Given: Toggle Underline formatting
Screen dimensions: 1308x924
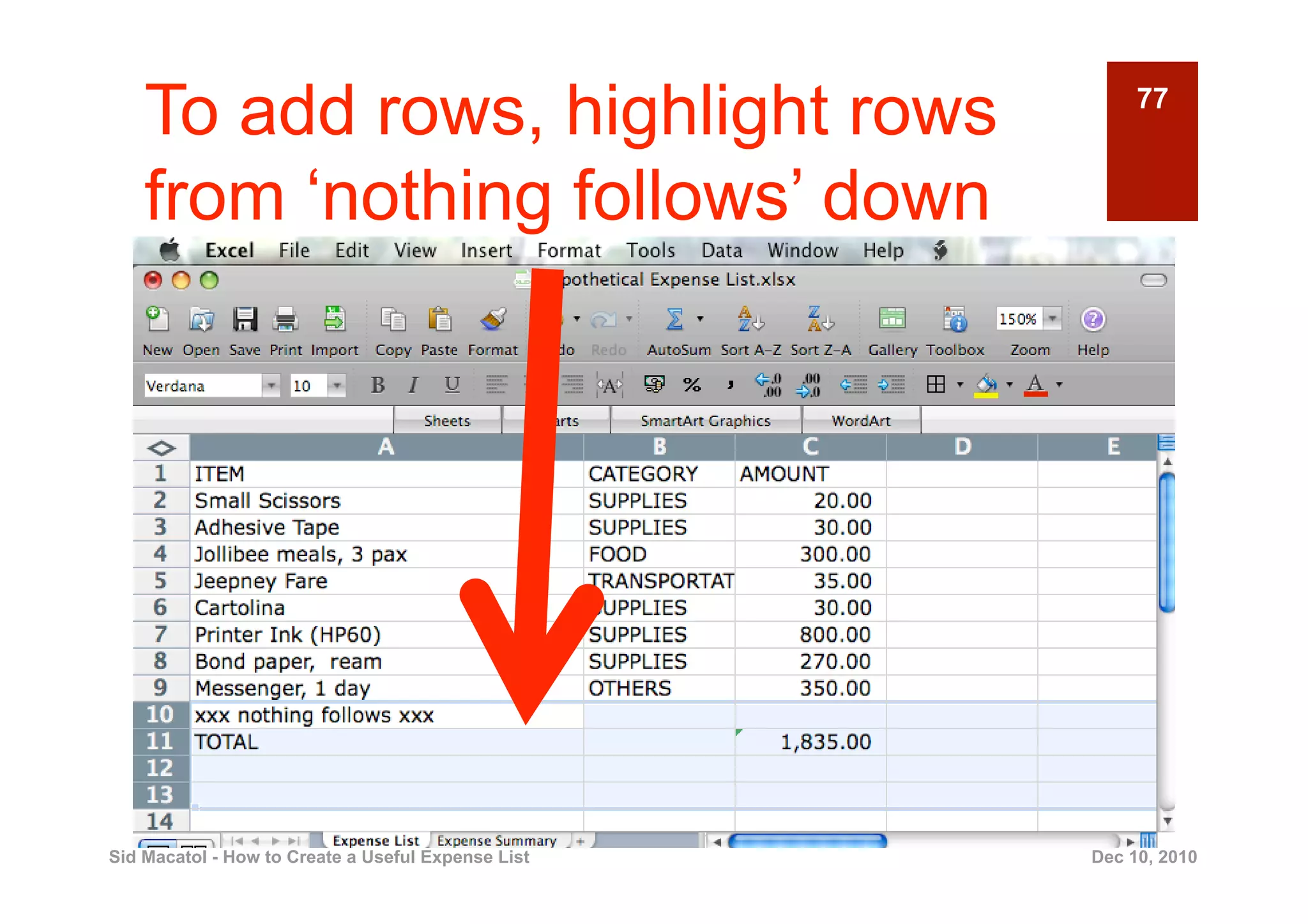Looking at the screenshot, I should (x=452, y=384).
